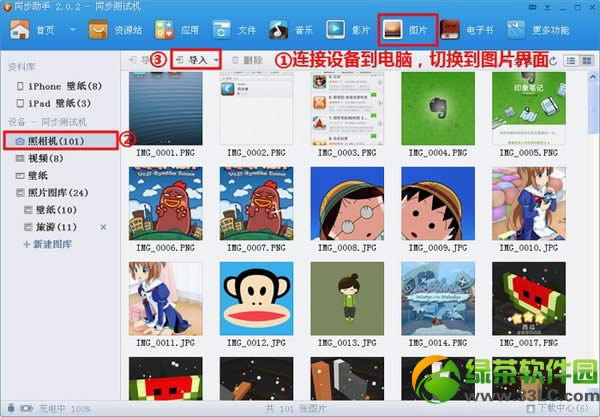Click the 影片 play icon
600x417 pixels.
tap(335, 29)
